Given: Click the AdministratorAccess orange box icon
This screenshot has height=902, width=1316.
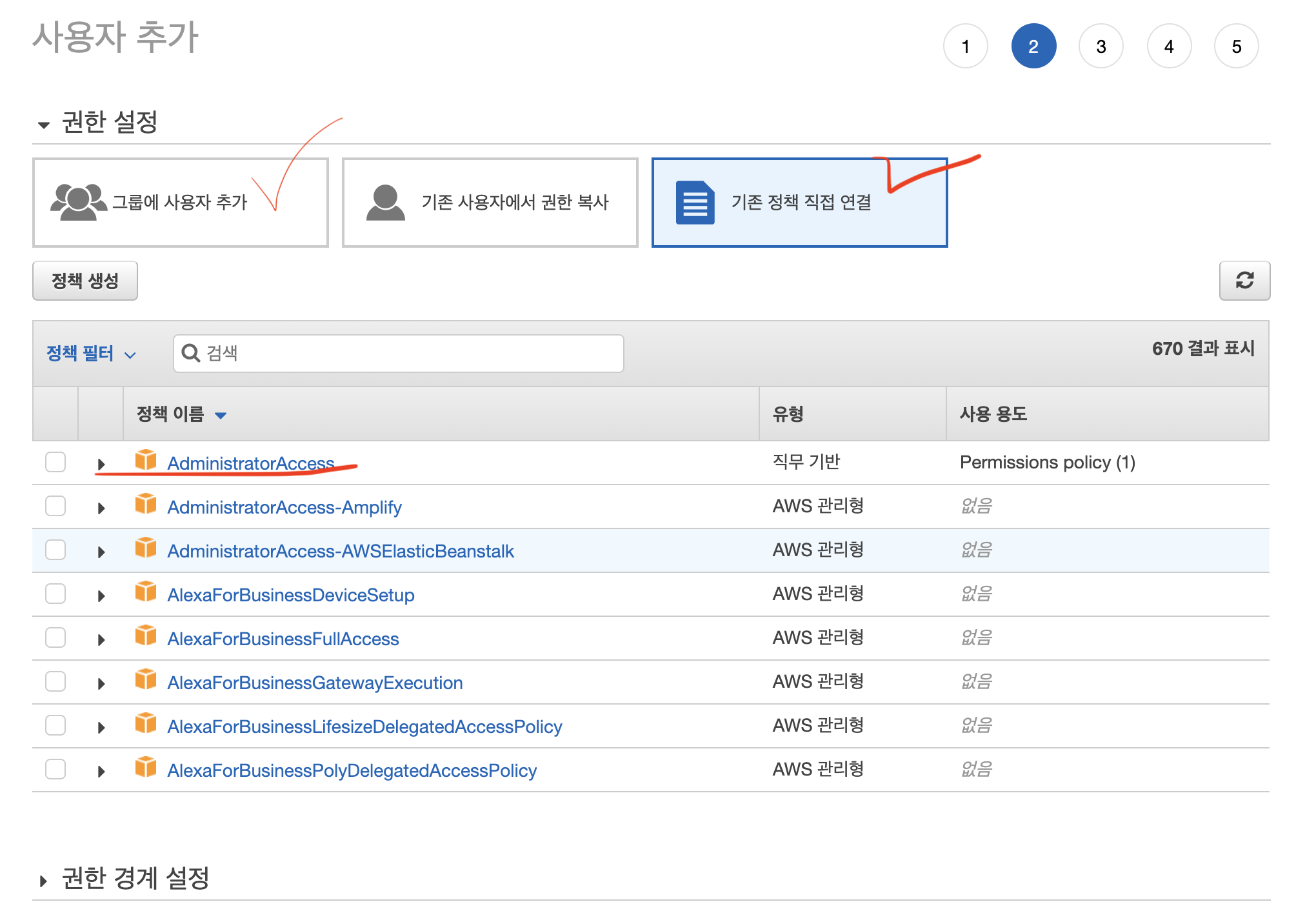Looking at the screenshot, I should 146,461.
